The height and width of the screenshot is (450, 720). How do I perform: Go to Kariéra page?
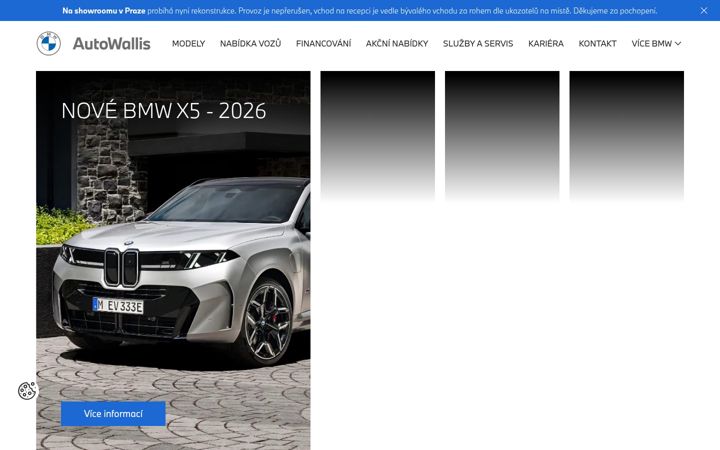coord(546,44)
